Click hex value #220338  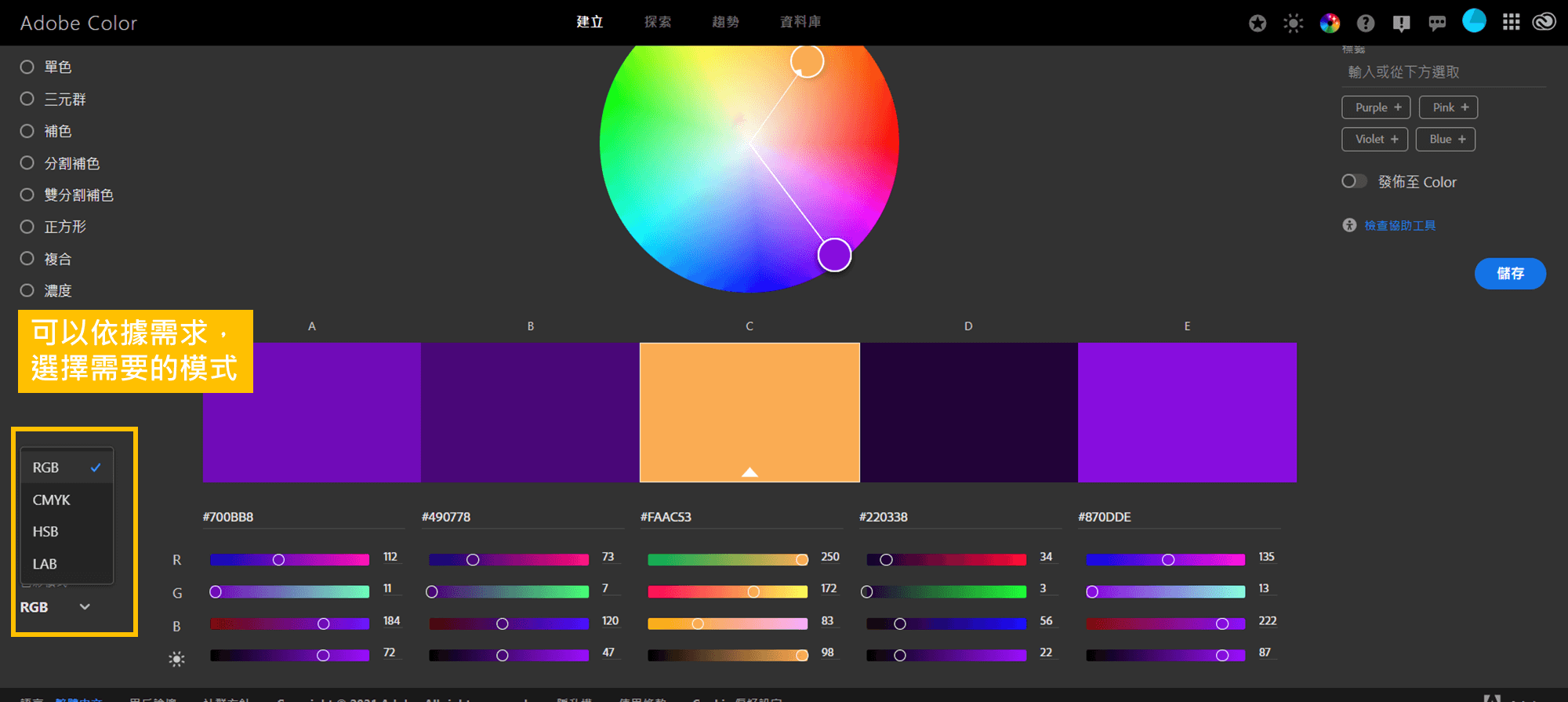[884, 518]
